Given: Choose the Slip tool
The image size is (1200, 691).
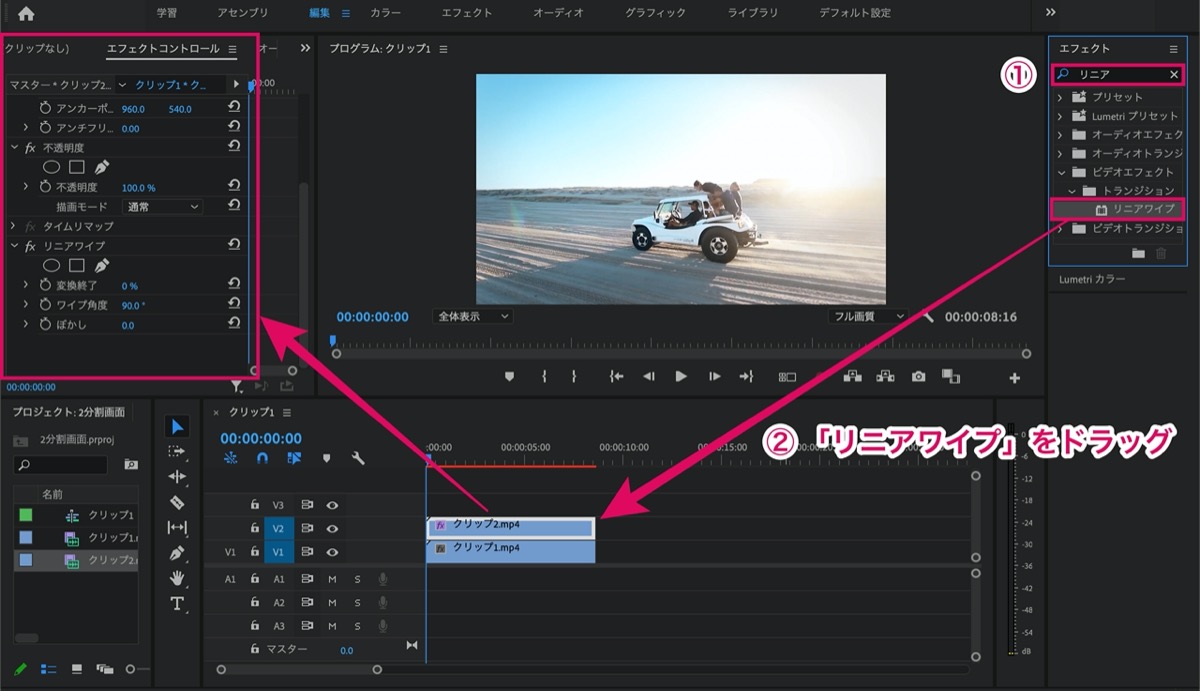Looking at the screenshot, I should 177,527.
